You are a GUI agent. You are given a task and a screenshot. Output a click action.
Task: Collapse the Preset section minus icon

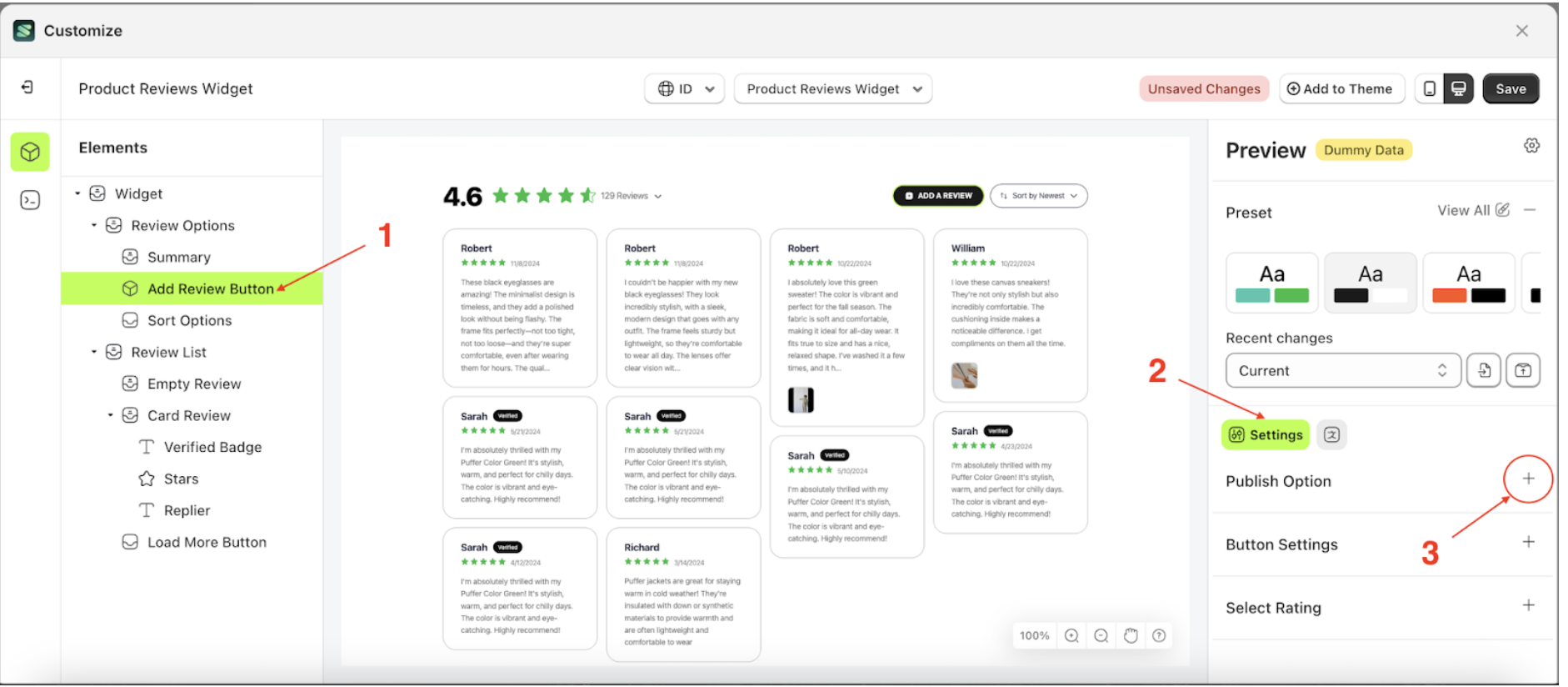1530,210
